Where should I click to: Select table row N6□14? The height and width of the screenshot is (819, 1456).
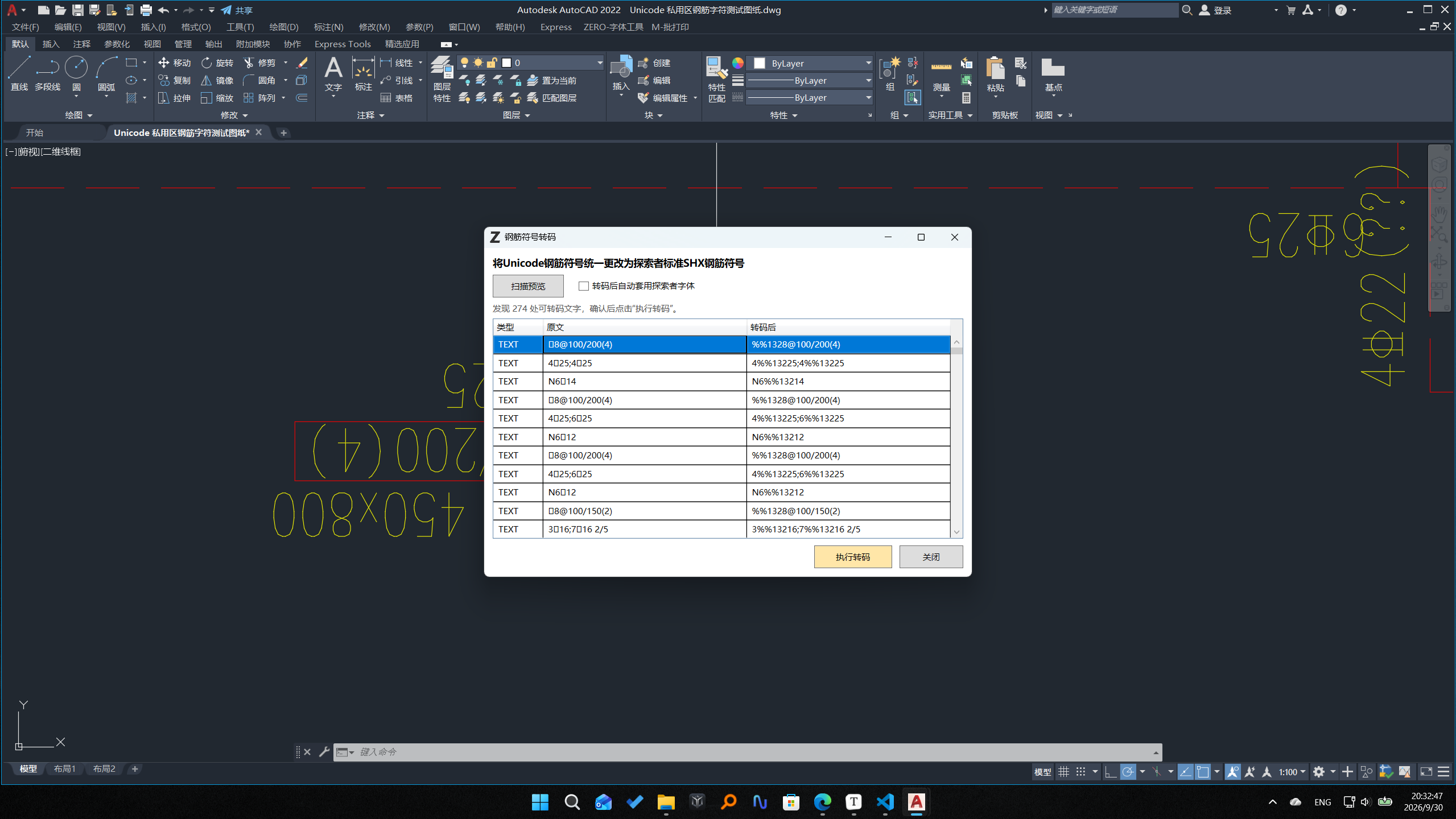tap(721, 381)
